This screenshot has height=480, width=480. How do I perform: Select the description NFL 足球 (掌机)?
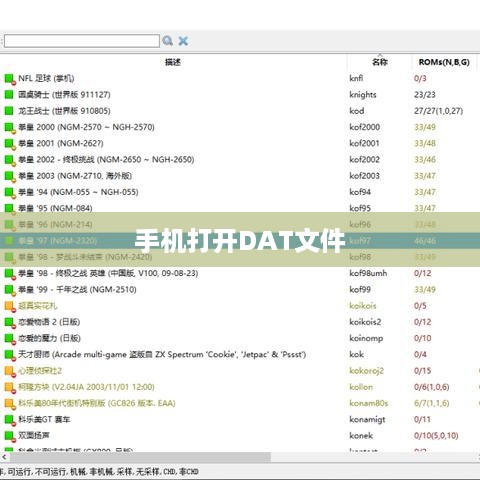pyautogui.click(x=46, y=78)
